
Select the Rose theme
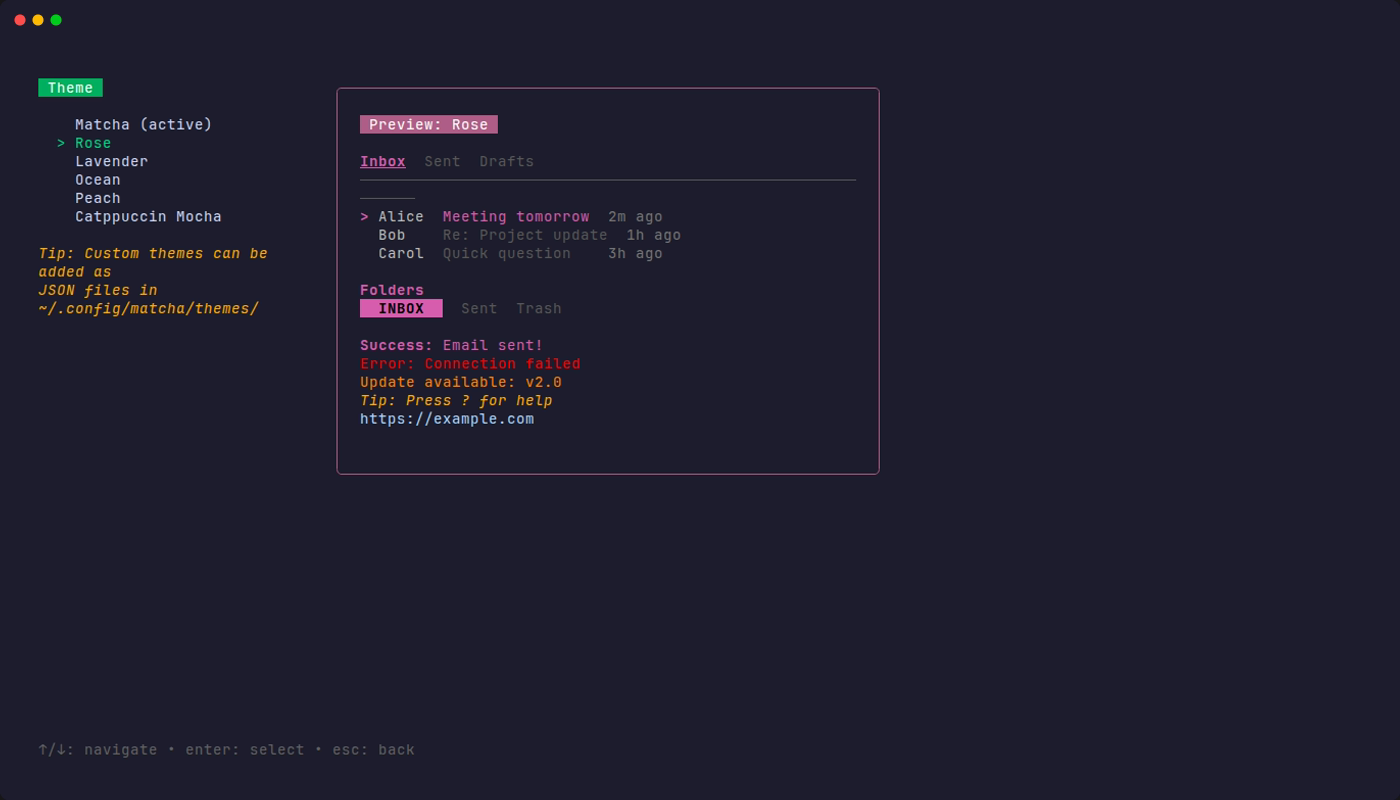92,142
